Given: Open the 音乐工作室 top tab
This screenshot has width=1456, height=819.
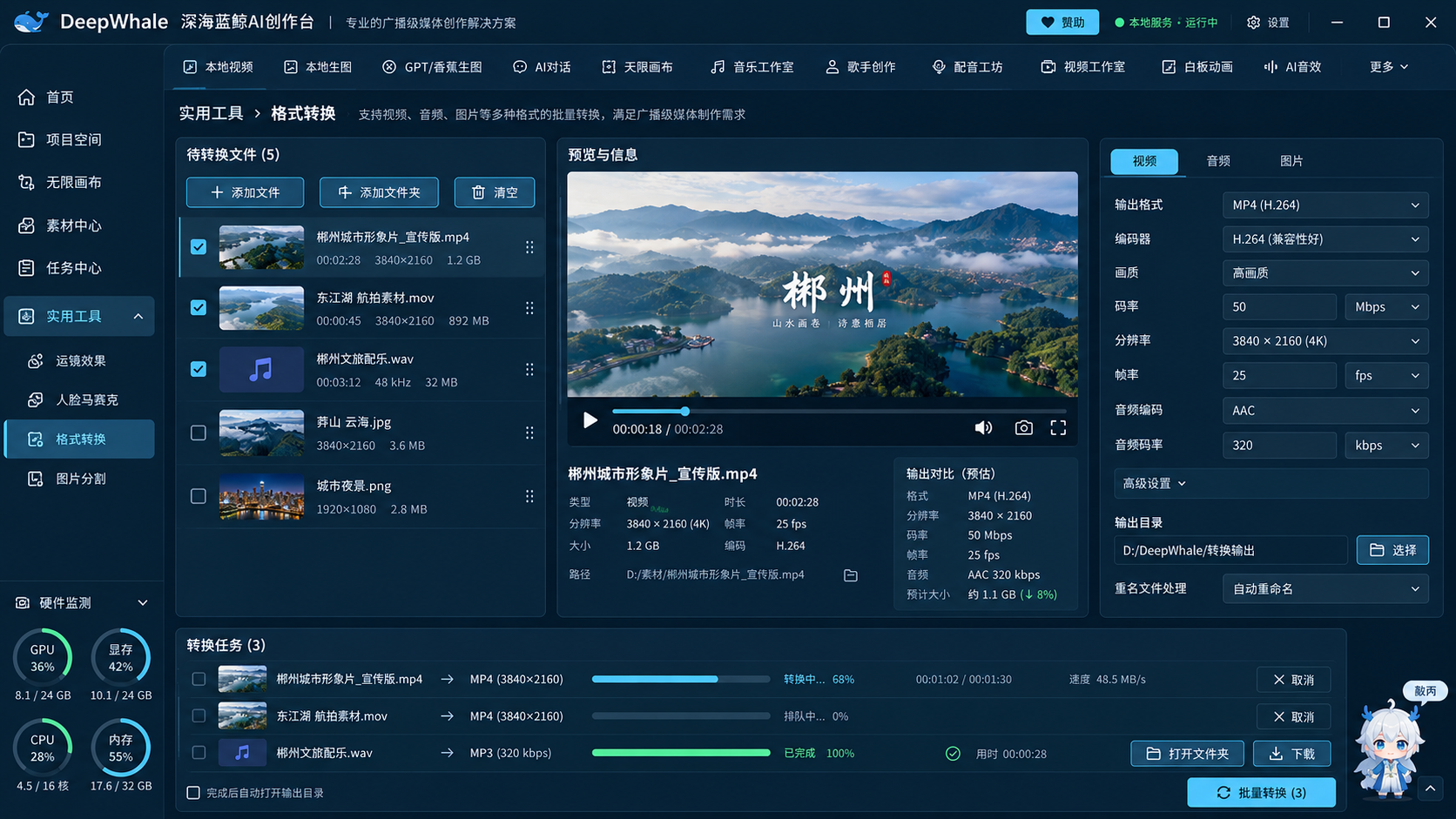Looking at the screenshot, I should click(x=752, y=67).
